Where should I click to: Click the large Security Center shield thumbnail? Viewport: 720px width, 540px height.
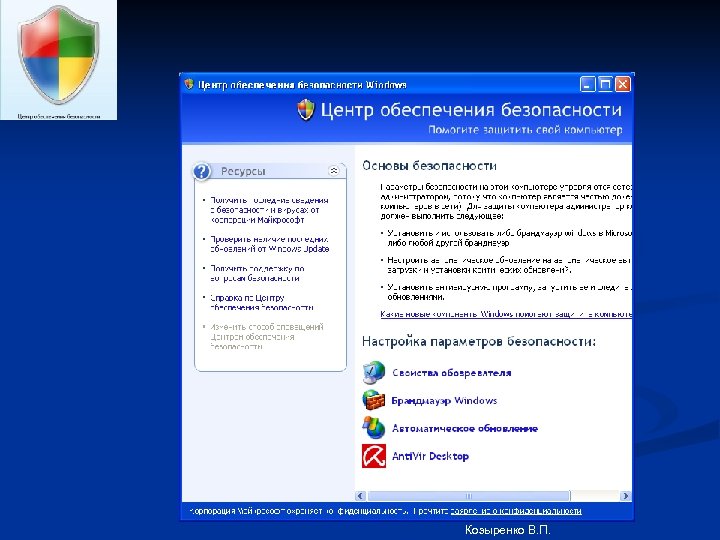(x=58, y=55)
